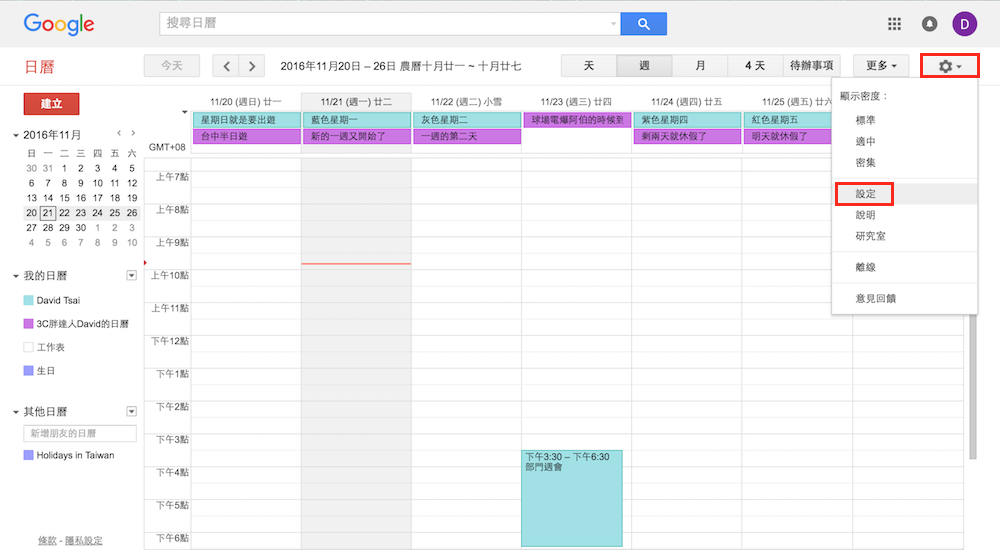The width and height of the screenshot is (1000, 550).
Task: Click the account avatar D
Action: click(x=964, y=24)
